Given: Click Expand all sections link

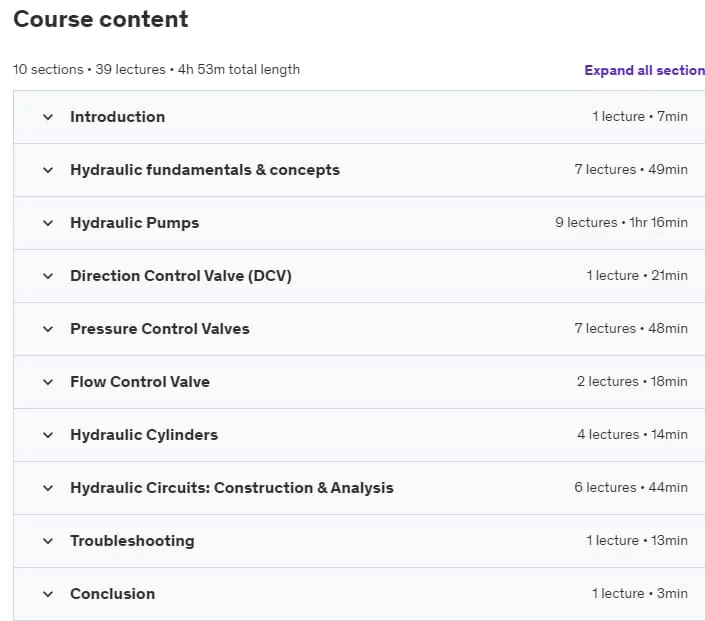Looking at the screenshot, I should (x=644, y=71).
